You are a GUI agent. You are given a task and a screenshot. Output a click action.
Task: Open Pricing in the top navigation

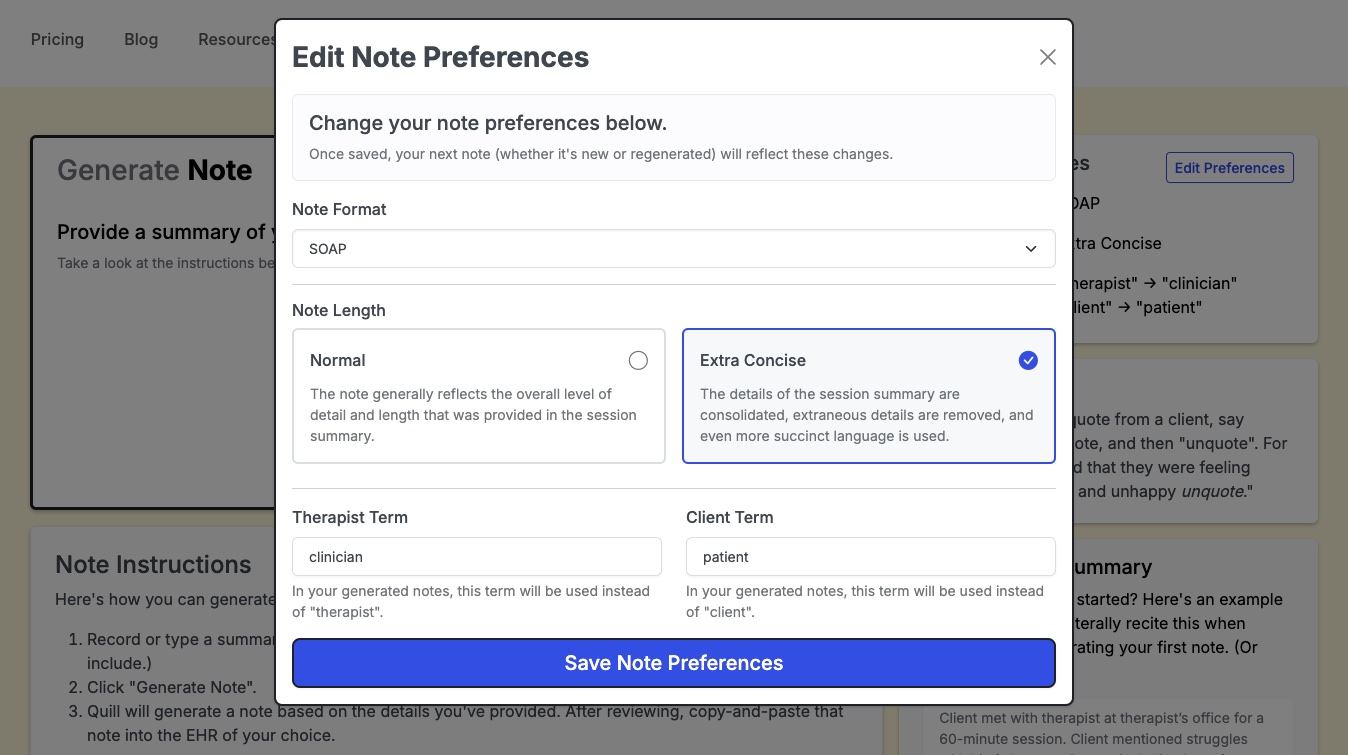(x=57, y=39)
